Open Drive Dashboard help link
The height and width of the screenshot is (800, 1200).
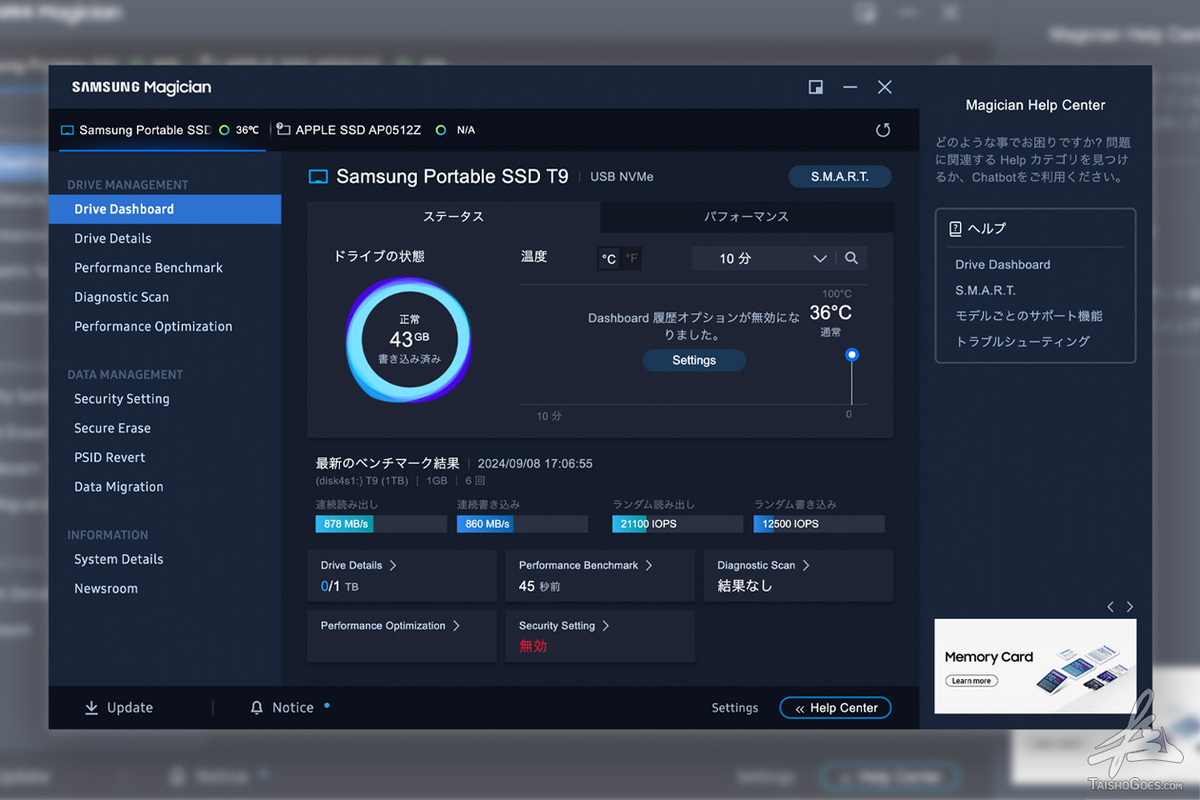coord(1002,265)
